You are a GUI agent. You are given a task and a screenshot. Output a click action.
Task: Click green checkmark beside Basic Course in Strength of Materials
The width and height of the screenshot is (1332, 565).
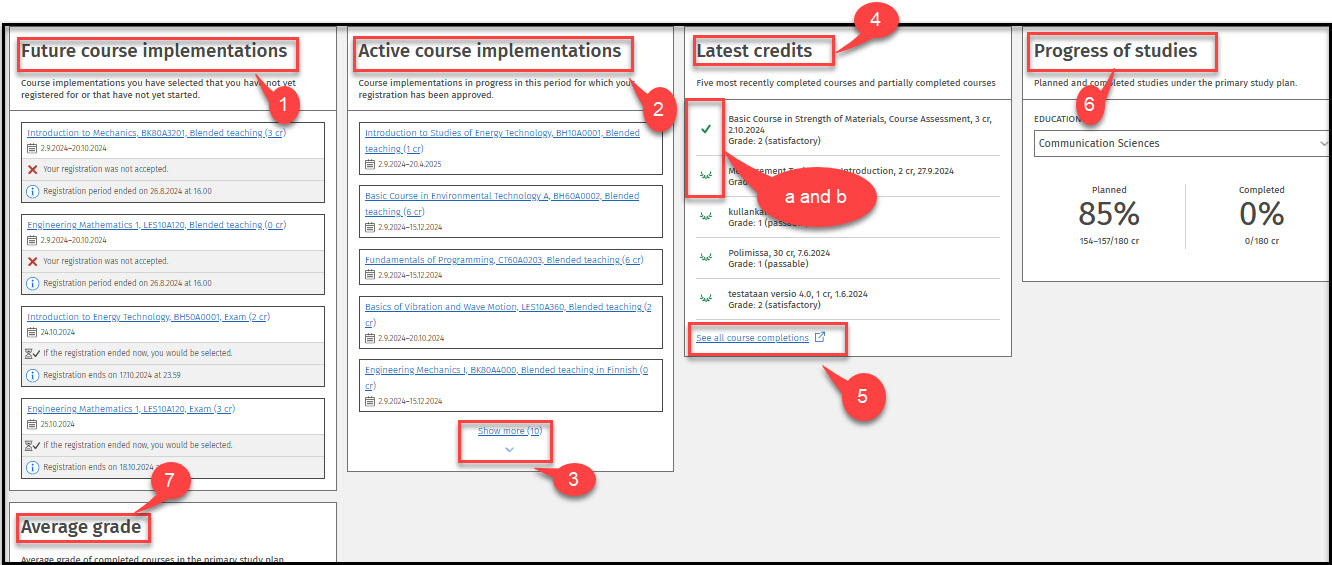[706, 129]
